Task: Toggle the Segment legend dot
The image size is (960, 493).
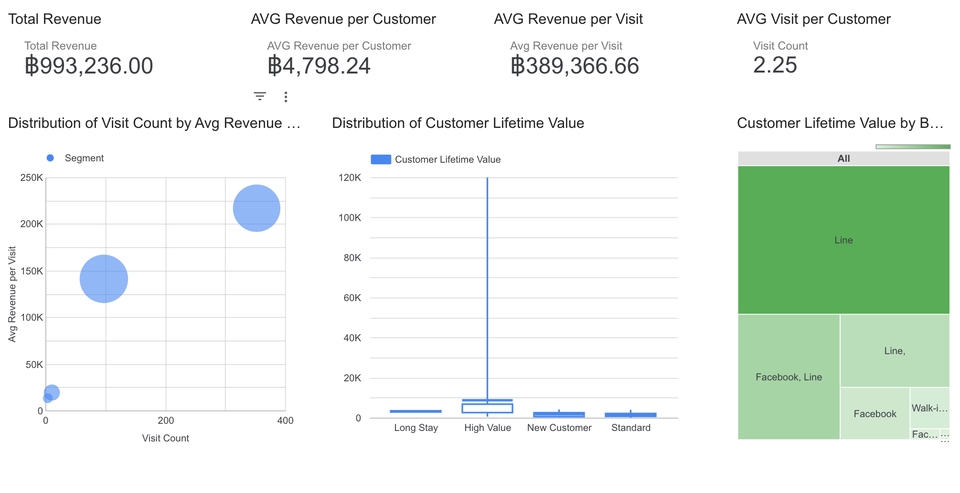Action: point(50,158)
